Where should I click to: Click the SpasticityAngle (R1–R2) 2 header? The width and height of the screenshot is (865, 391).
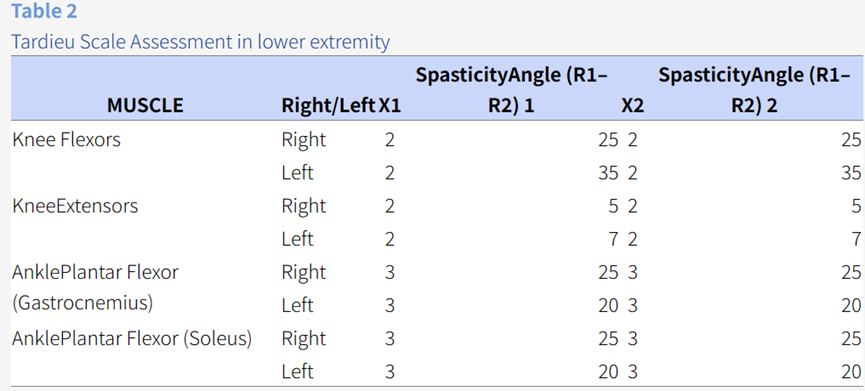[754, 90]
